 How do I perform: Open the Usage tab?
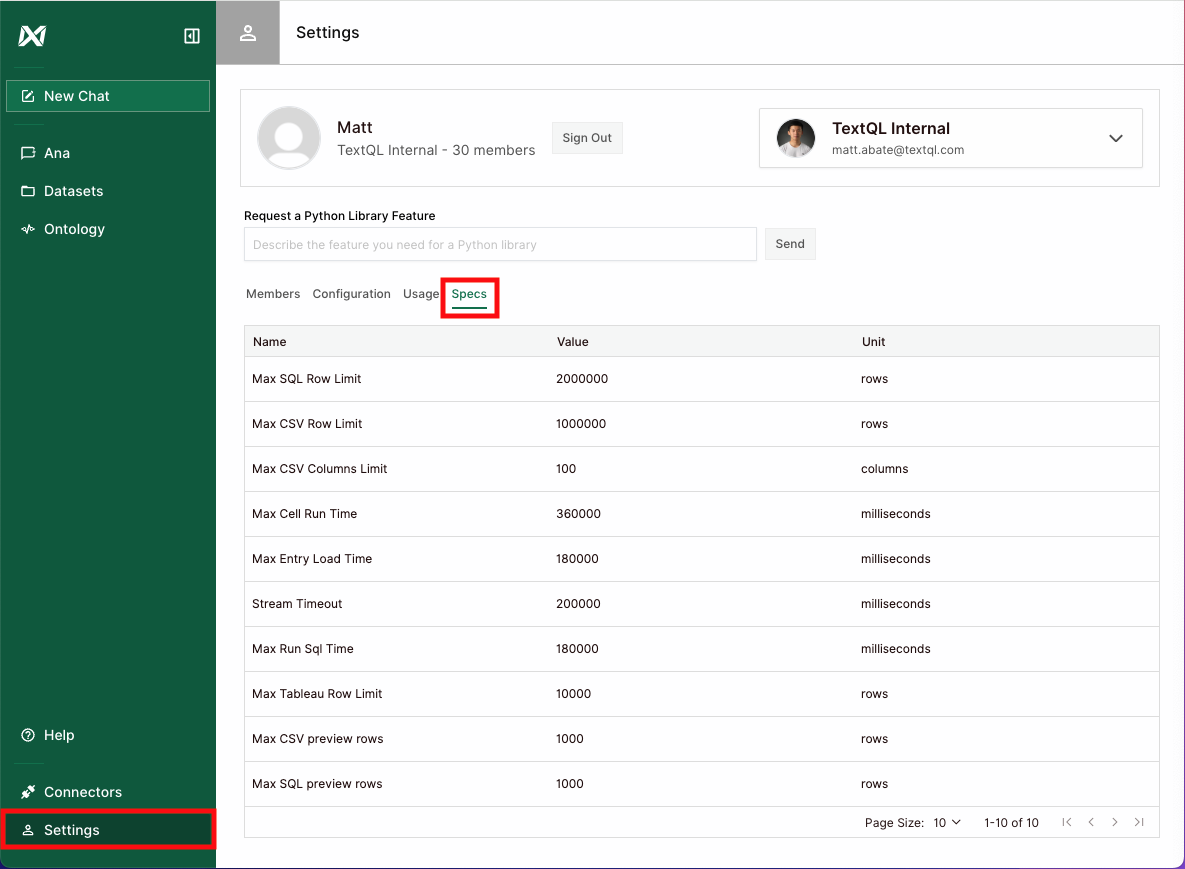(420, 294)
